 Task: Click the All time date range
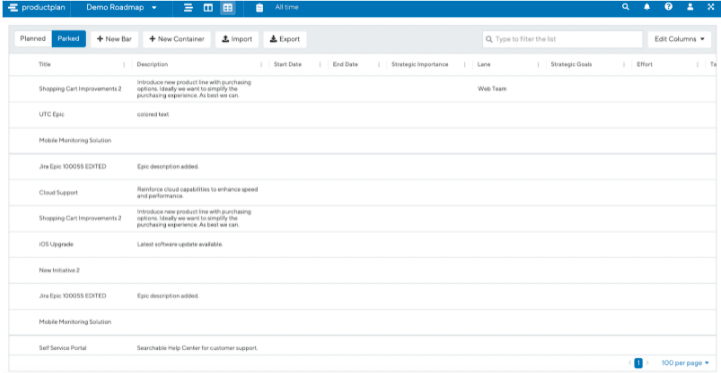point(286,7)
